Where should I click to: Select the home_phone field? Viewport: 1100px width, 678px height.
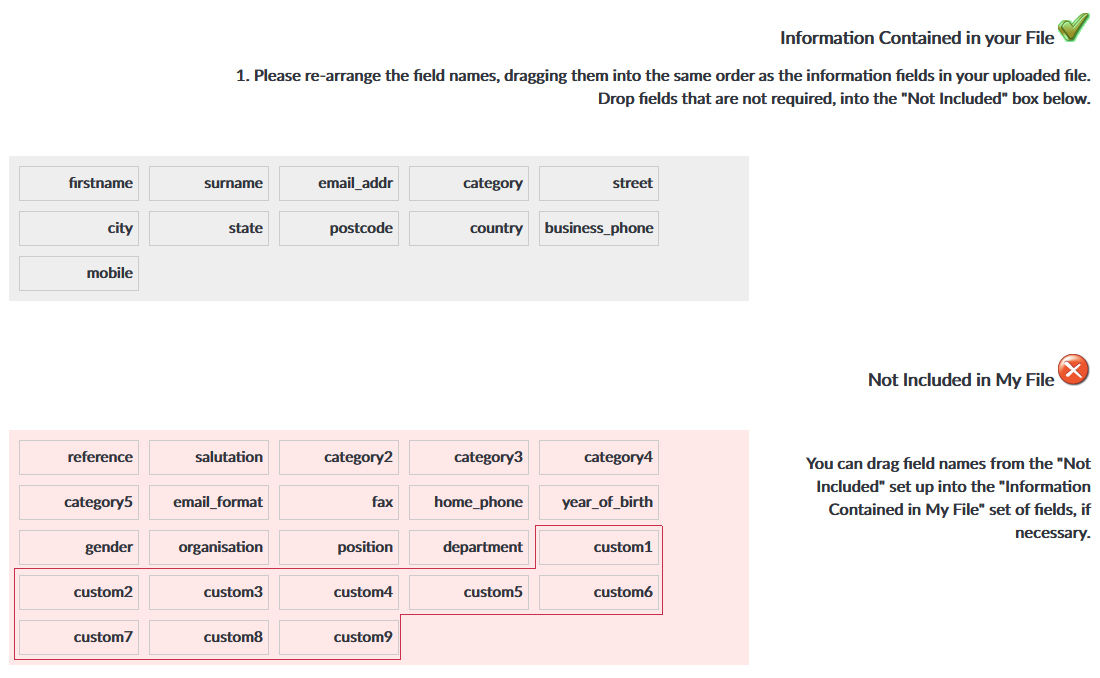point(469,502)
